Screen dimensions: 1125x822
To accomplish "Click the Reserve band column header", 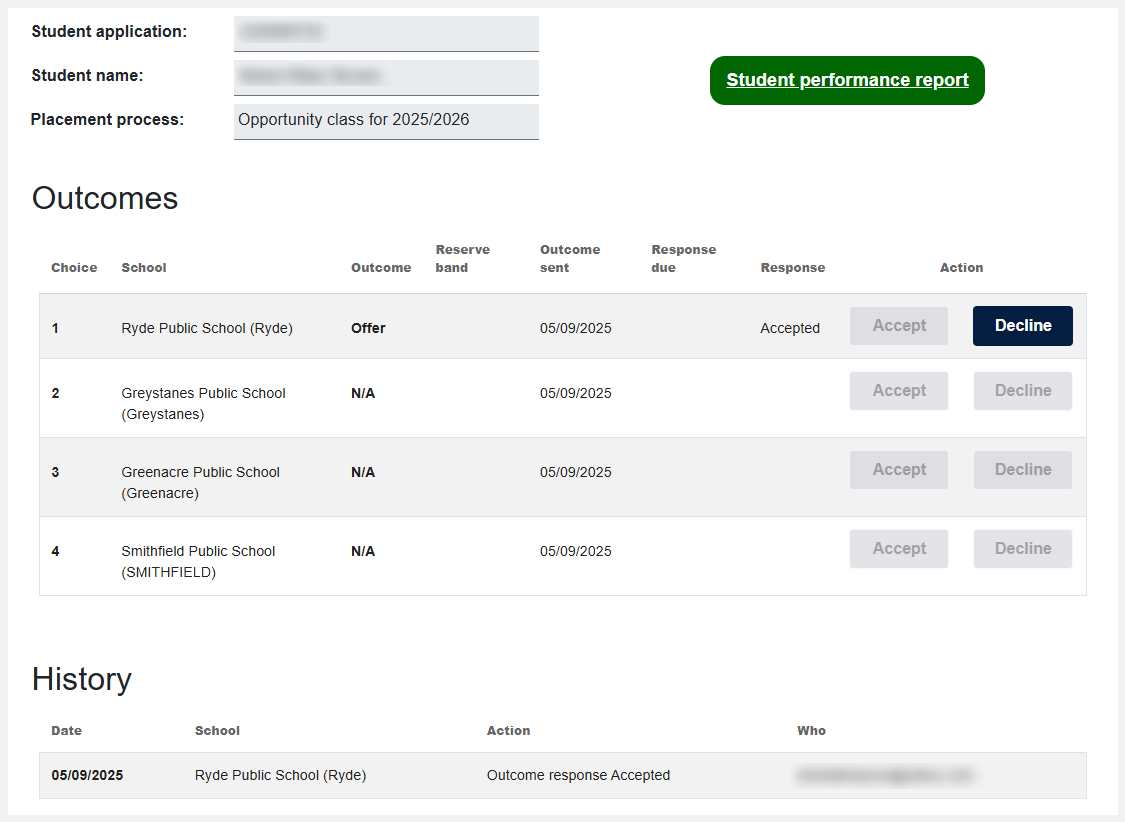I will tap(463, 258).
